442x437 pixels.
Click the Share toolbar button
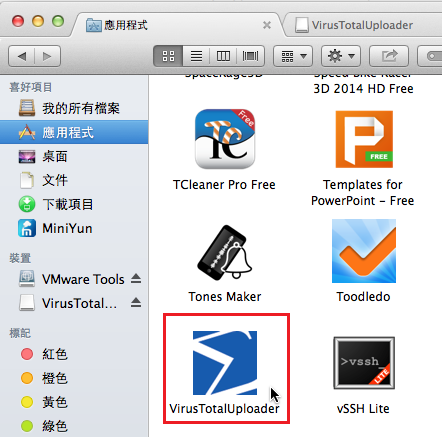click(389, 56)
